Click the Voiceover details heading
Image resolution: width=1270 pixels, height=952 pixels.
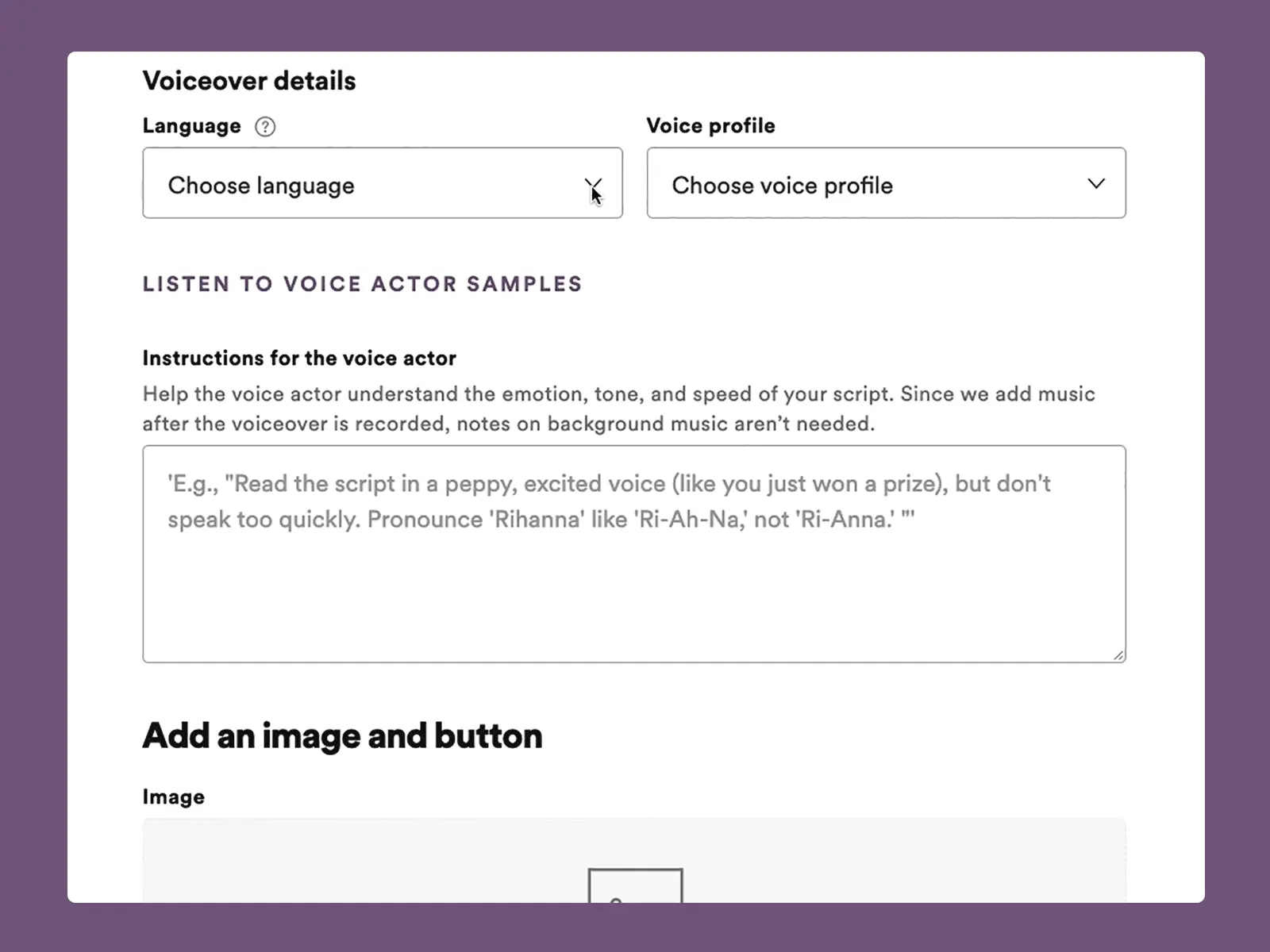249,81
